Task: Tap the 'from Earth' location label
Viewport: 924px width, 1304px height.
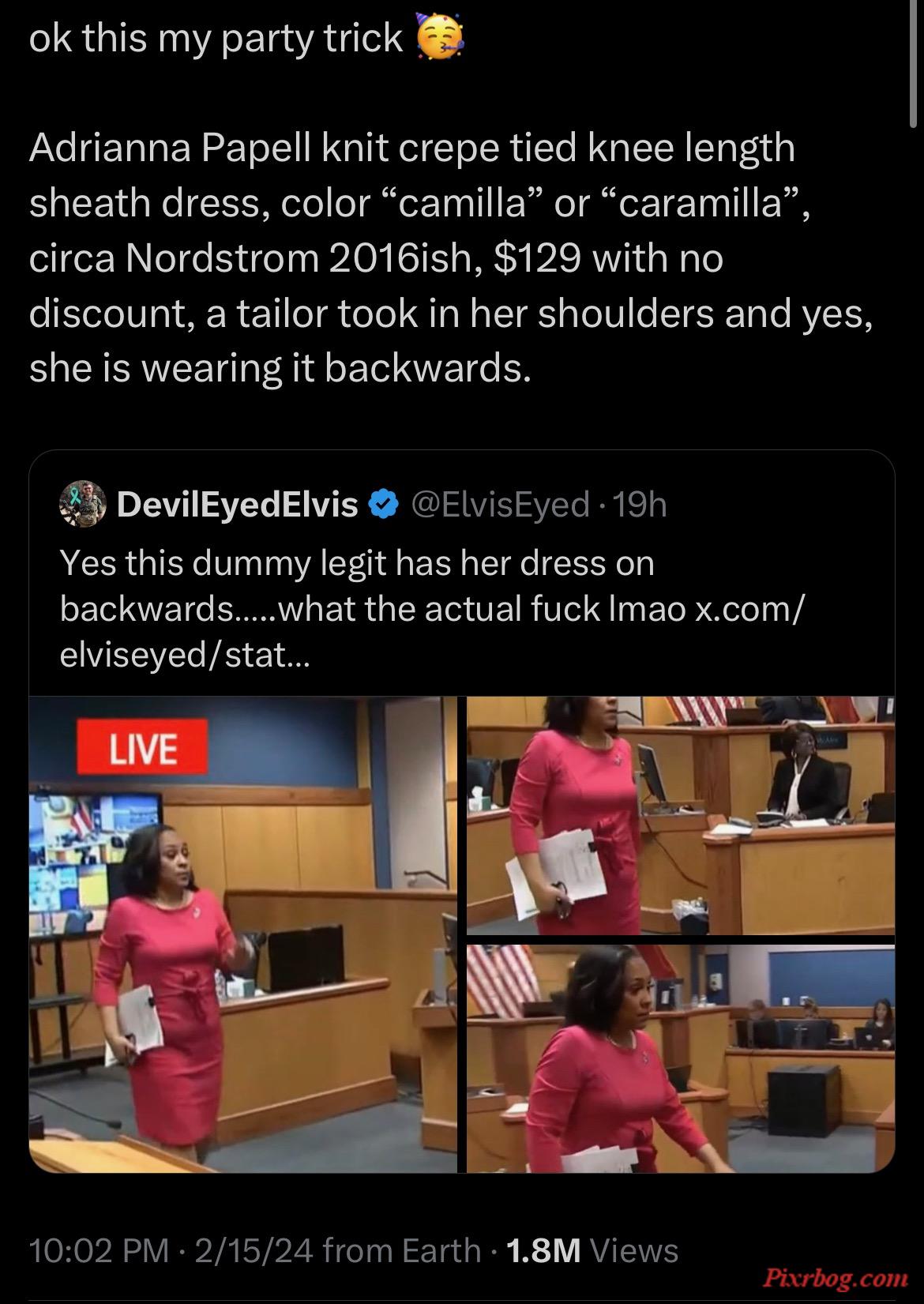Action: point(402,1250)
